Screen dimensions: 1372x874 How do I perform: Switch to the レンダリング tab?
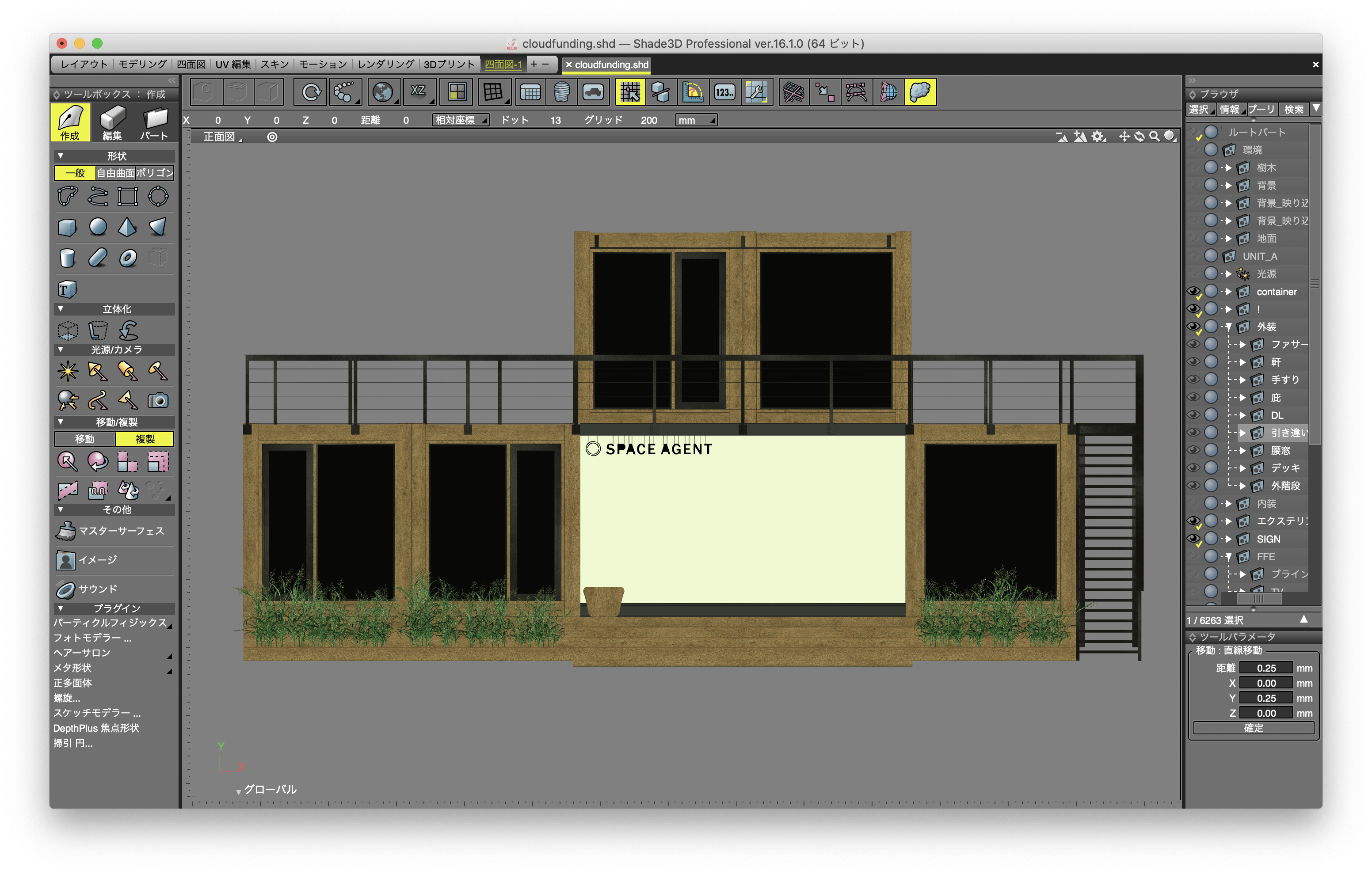pos(386,65)
